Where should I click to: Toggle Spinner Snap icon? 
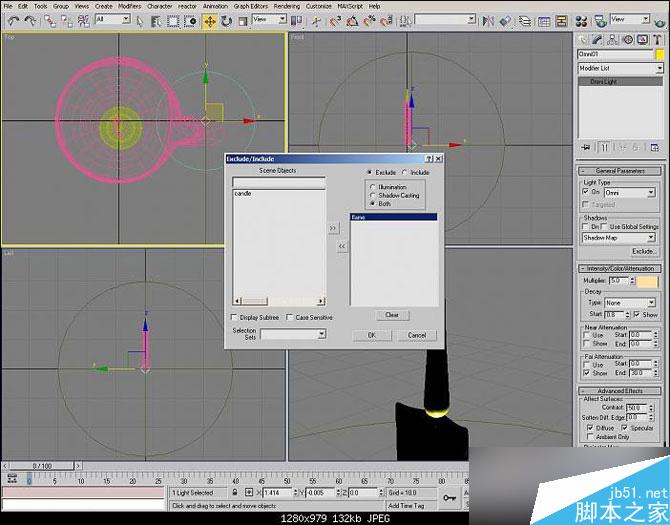(386, 21)
